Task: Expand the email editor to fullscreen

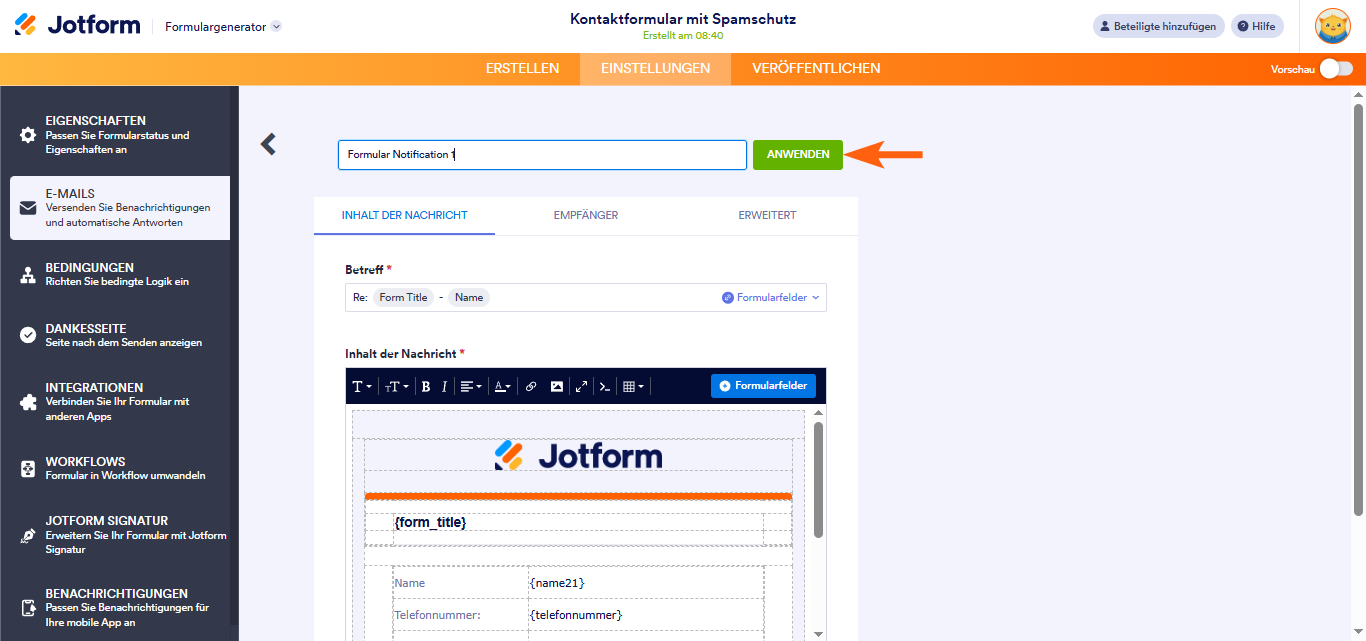Action: coord(581,385)
